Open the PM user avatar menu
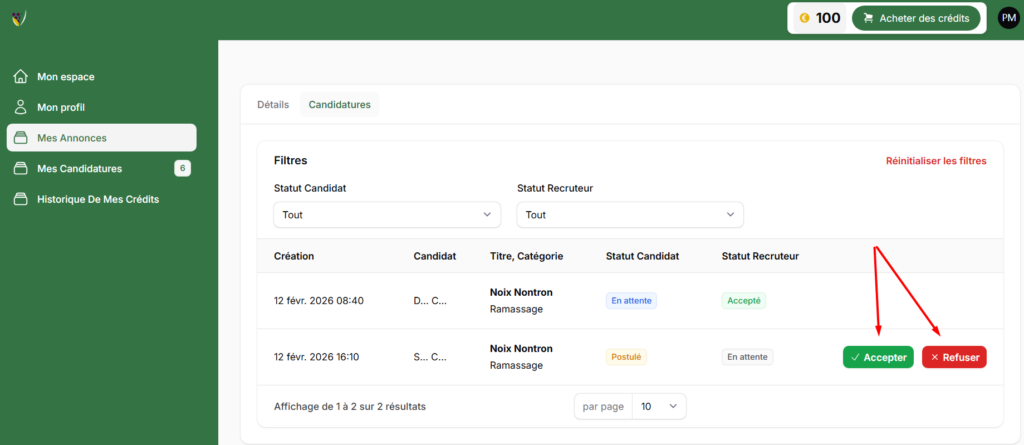 pyautogui.click(x=1008, y=18)
